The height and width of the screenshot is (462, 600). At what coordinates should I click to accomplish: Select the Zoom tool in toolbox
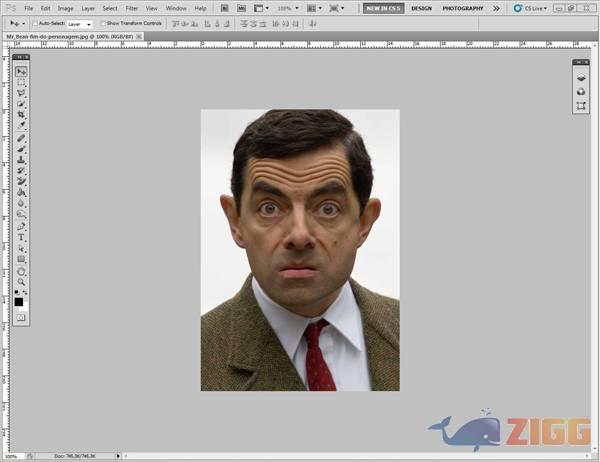tap(21, 282)
